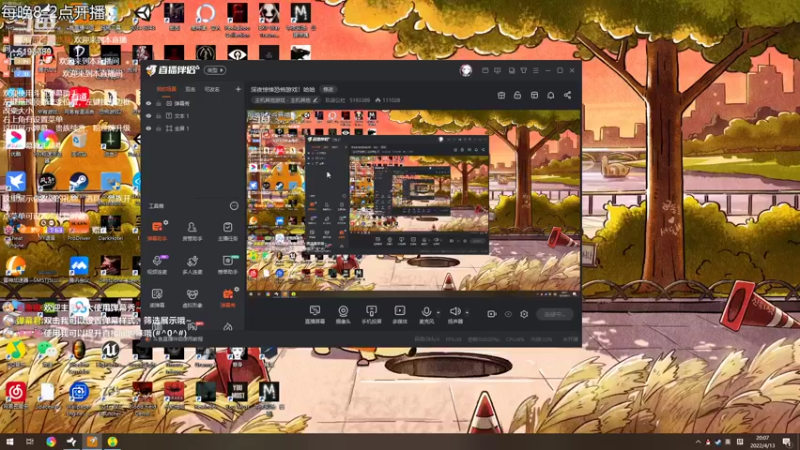Screen dimensions: 800x450
Task: Expand the microphone dropdown arrow
Action: (438, 312)
